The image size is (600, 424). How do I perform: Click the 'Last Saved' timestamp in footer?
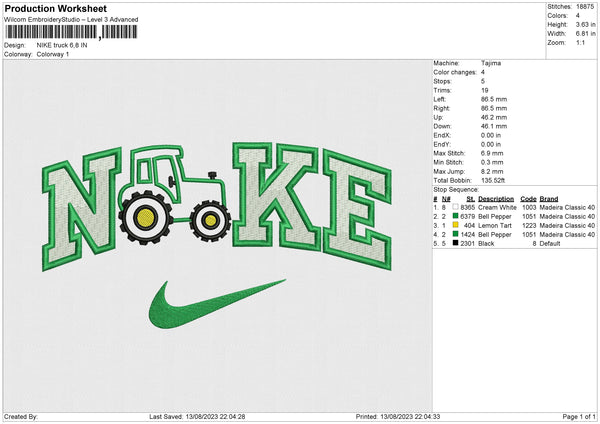[197, 416]
